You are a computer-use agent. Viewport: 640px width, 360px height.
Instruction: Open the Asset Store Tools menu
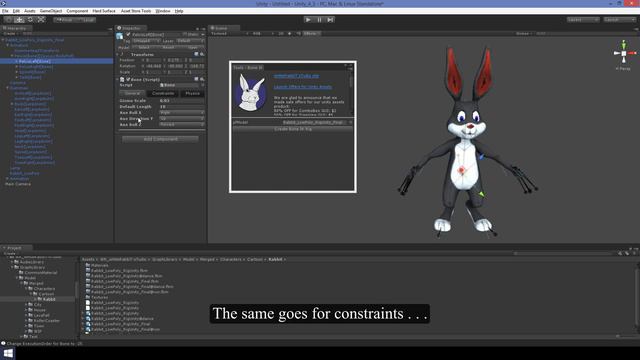click(x=136, y=11)
